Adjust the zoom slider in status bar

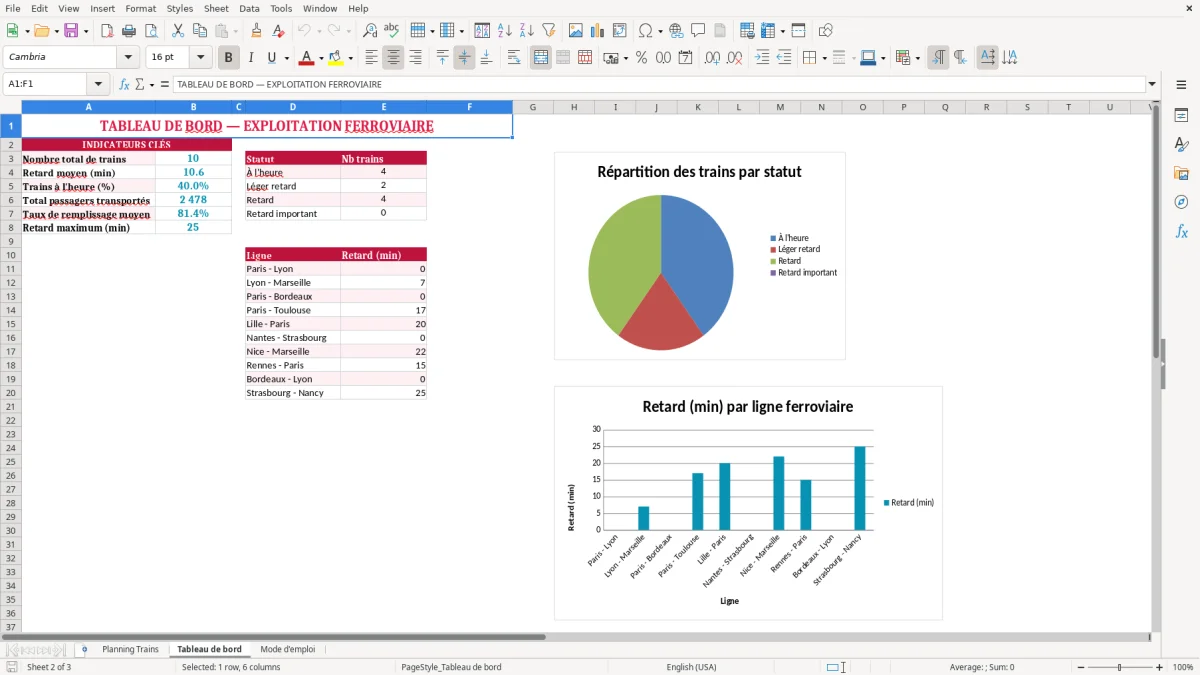(1119, 667)
